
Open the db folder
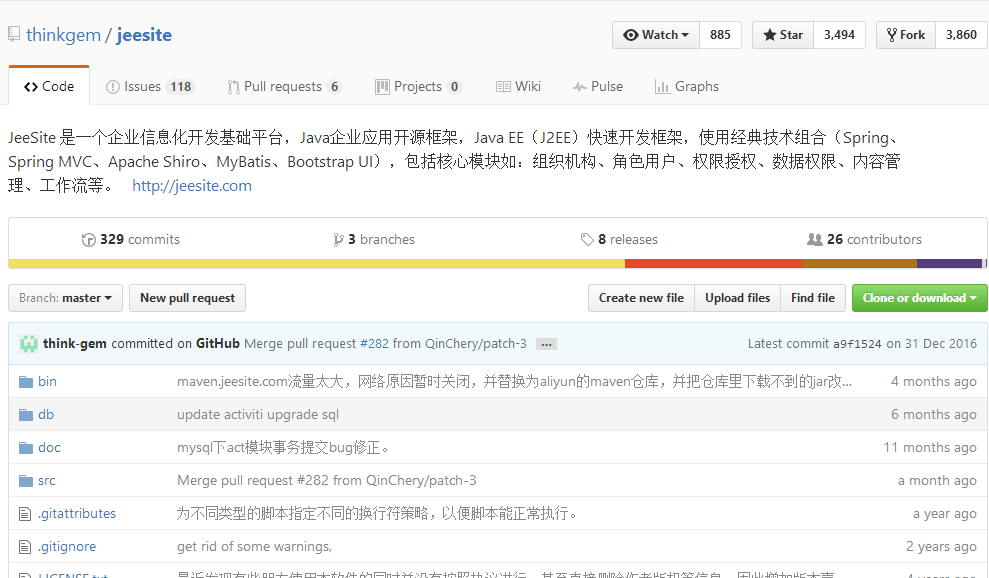coord(46,415)
